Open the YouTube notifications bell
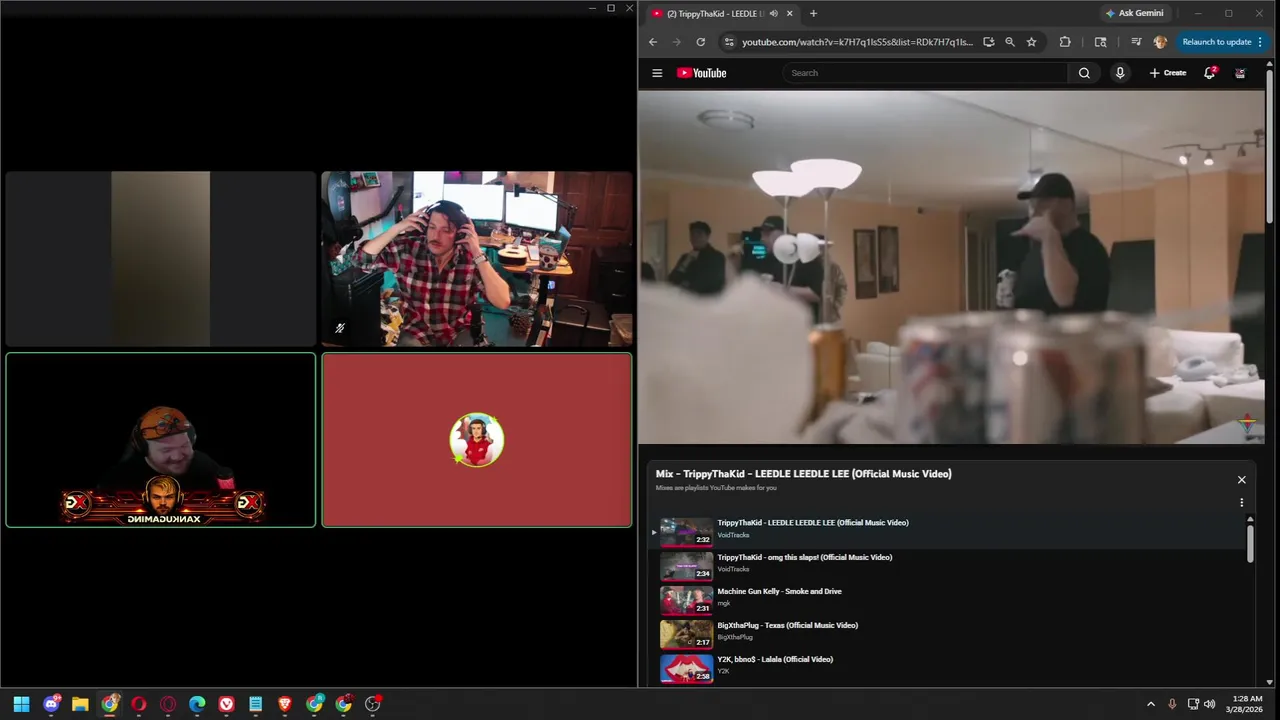 (1209, 73)
